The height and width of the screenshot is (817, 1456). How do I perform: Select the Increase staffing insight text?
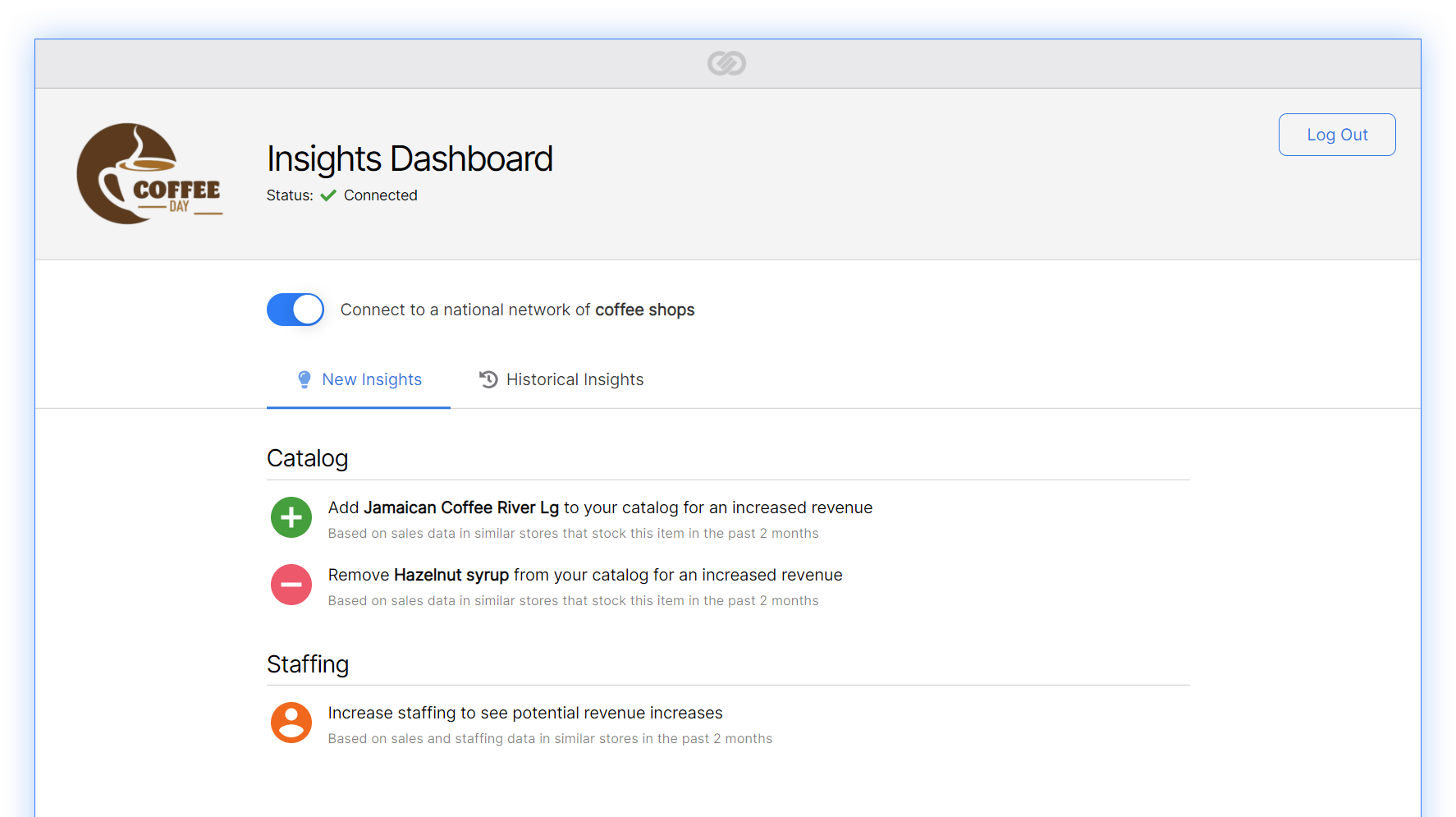pos(525,713)
